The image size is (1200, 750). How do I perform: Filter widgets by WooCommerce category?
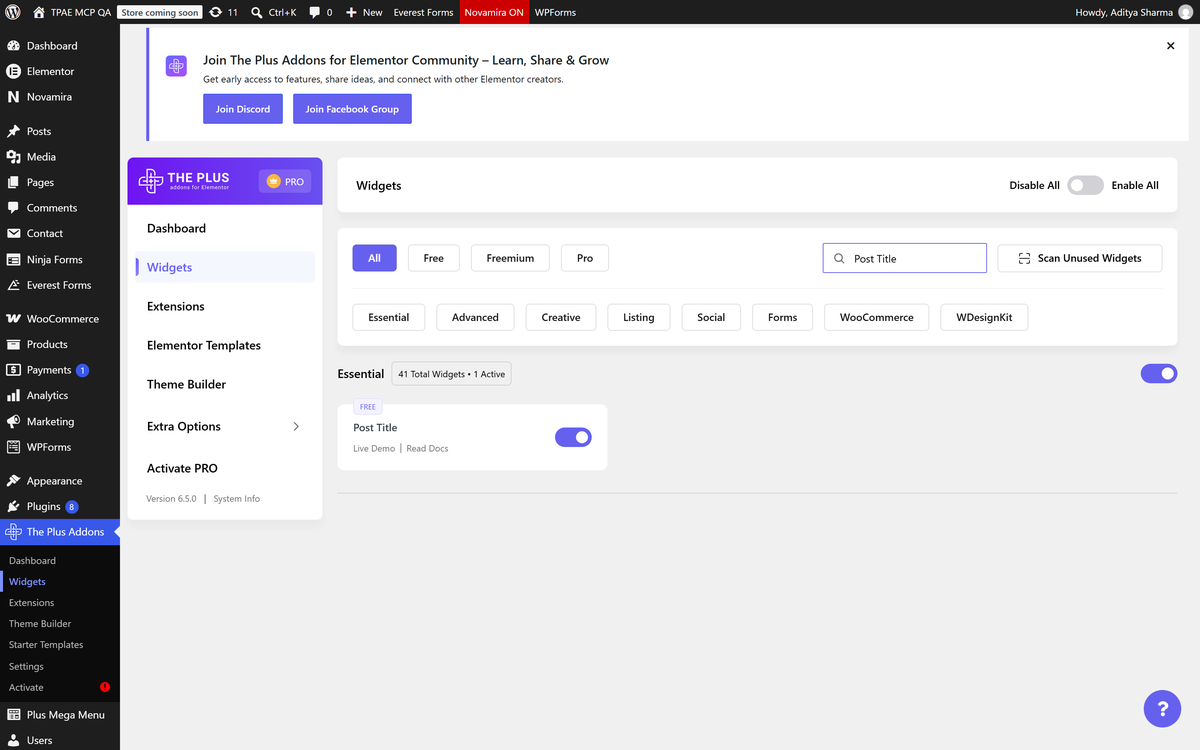(x=877, y=317)
